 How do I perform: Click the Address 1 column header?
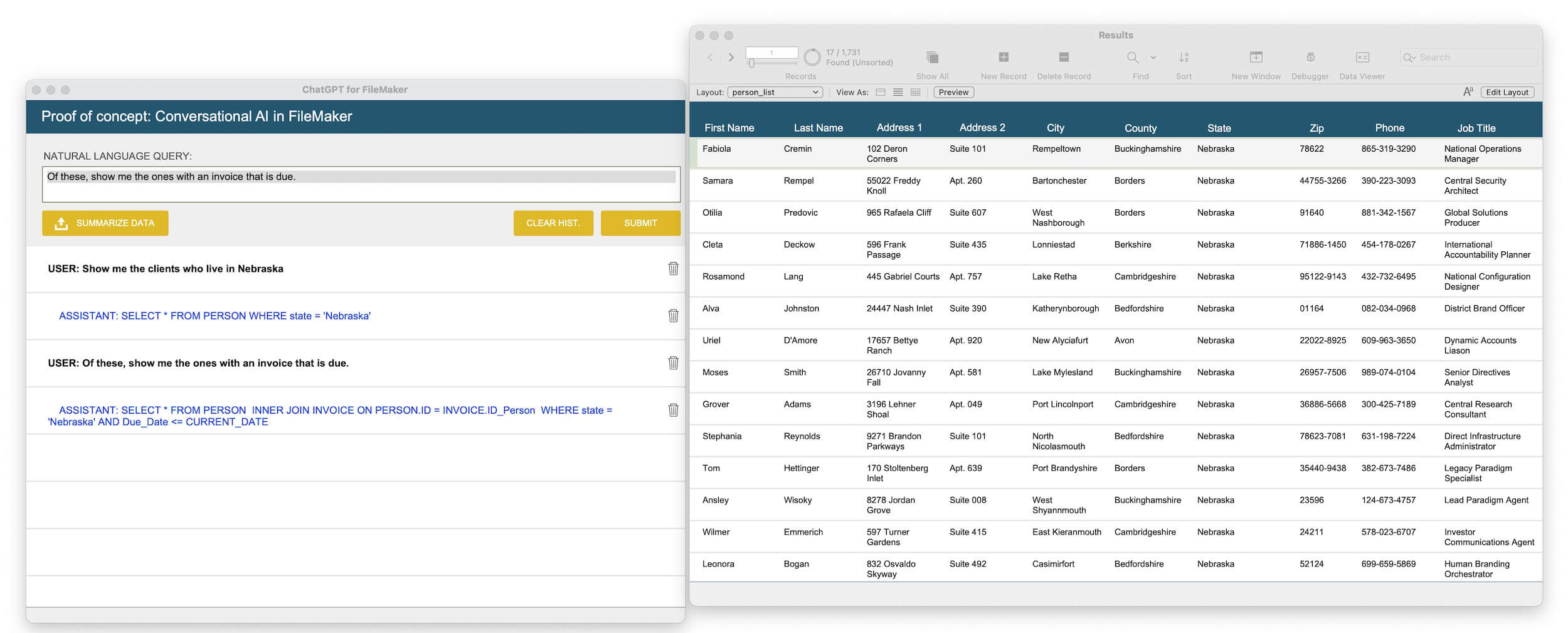click(x=899, y=128)
